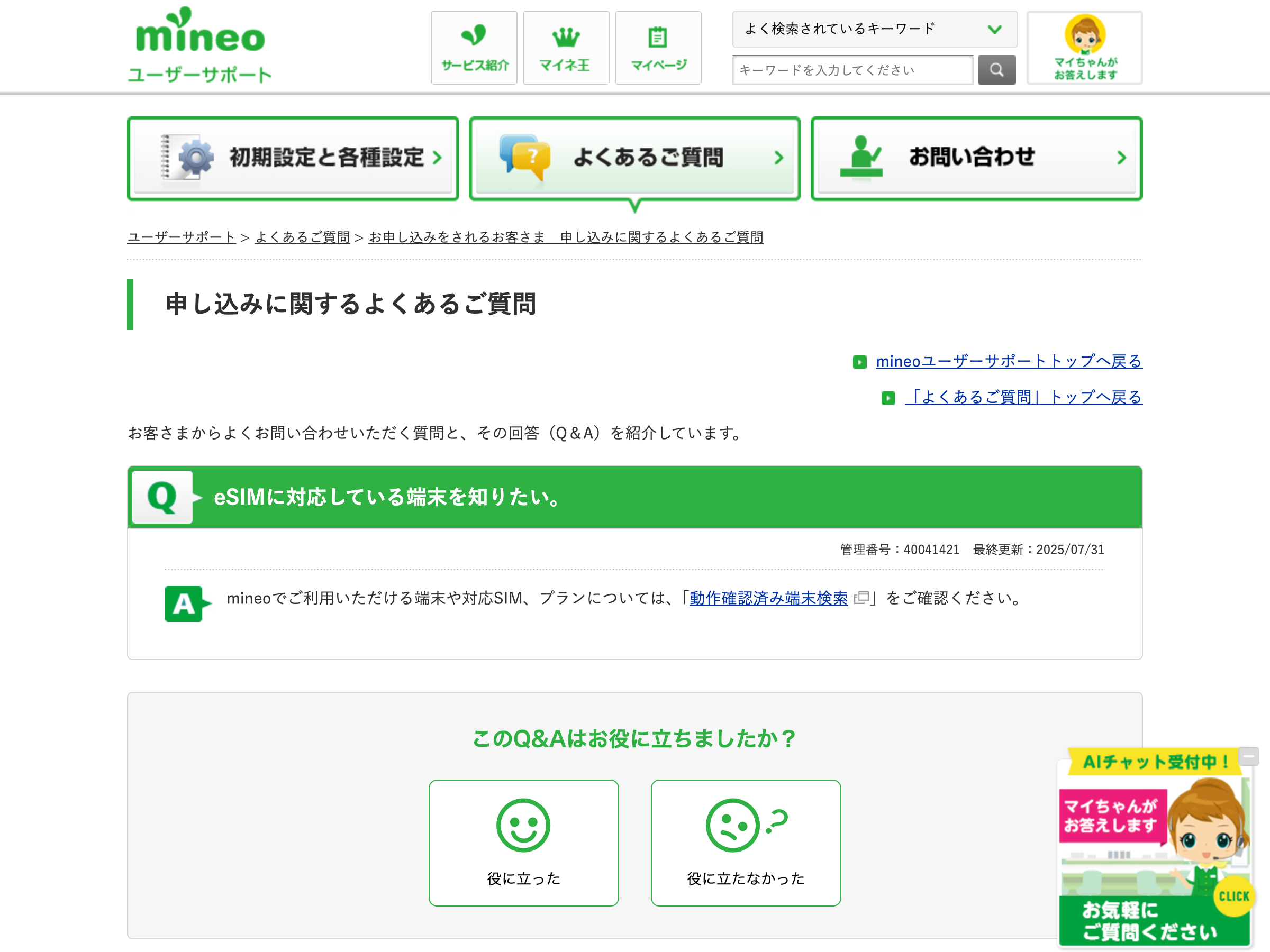Open お問い合わせ tab

tap(976, 158)
